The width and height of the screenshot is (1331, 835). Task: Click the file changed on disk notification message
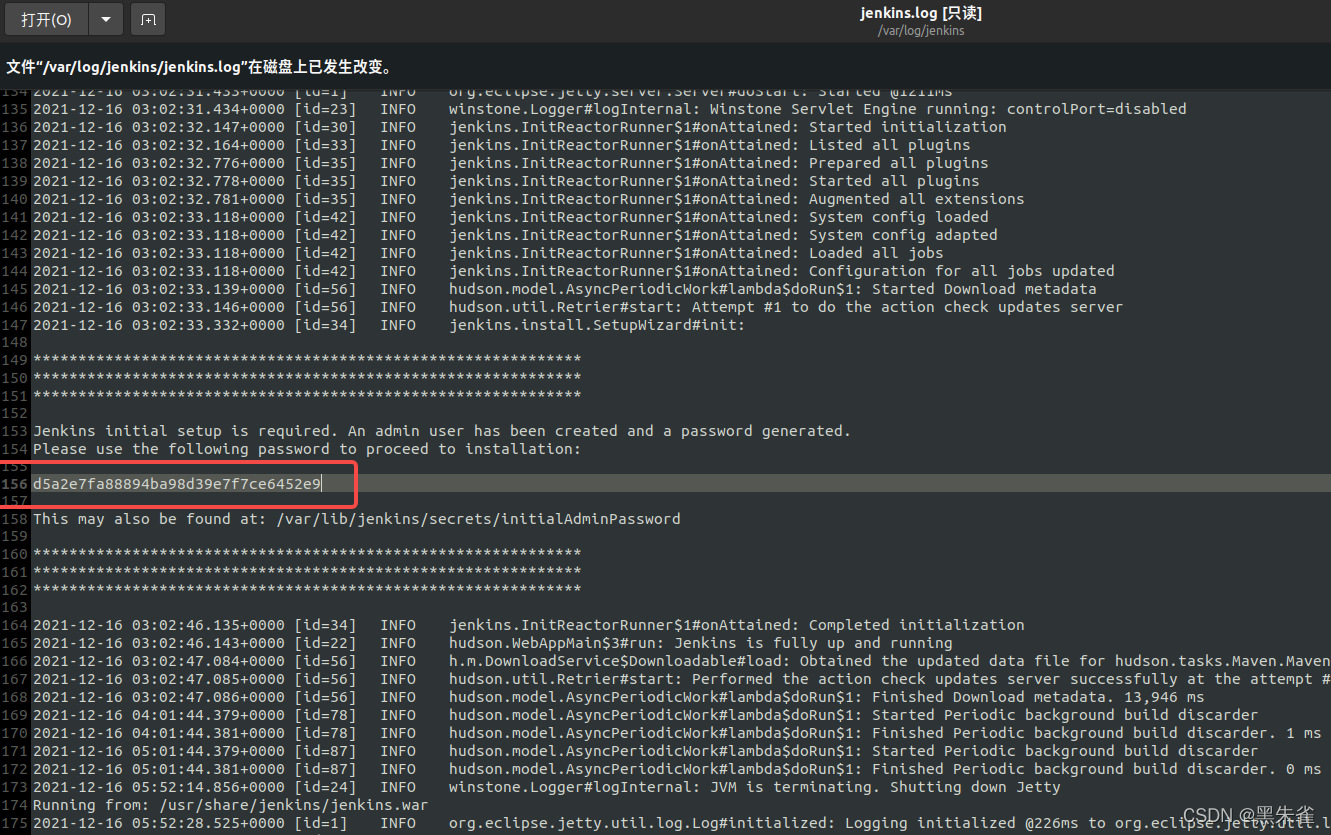(201, 67)
